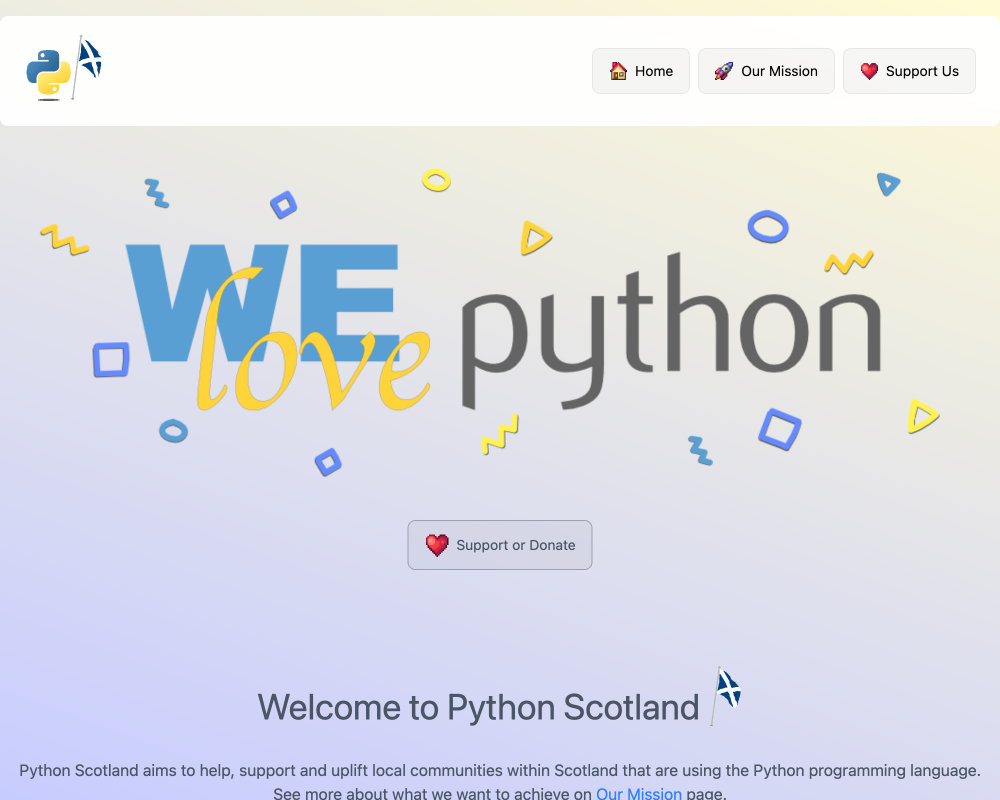Viewport: 1000px width, 800px height.
Task: Click the heart icon inside Support or Donate
Action: point(435,545)
